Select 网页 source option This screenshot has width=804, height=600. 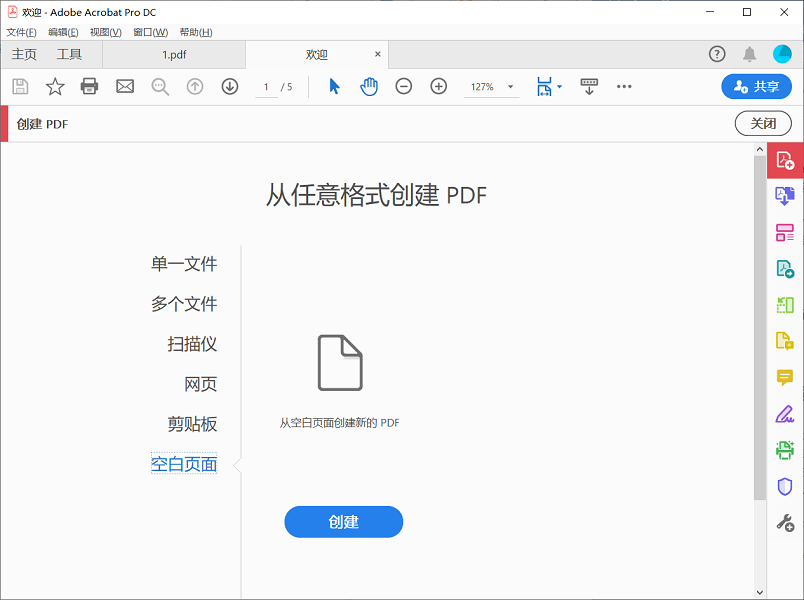200,384
